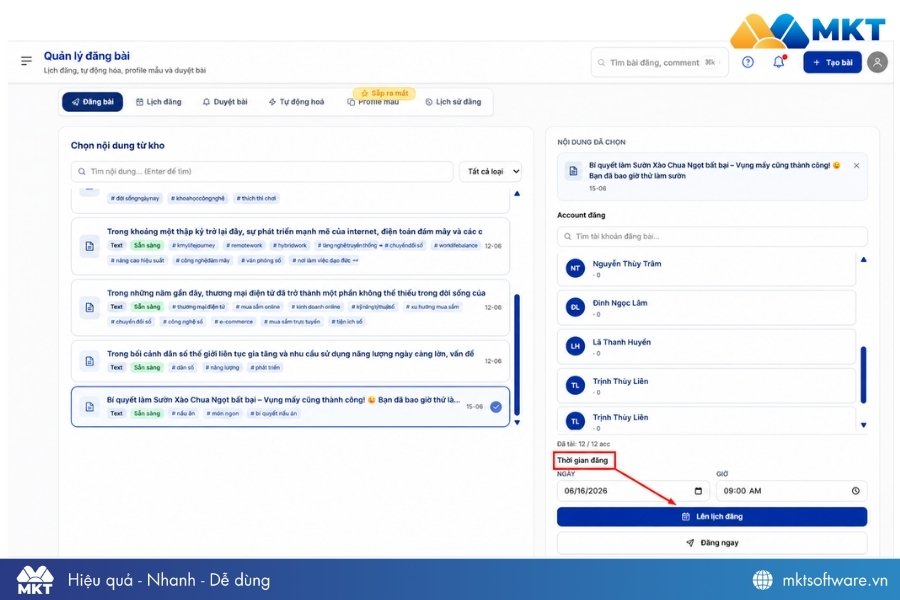Image resolution: width=900 pixels, height=600 pixels.
Task: Click the #hybridwork tag
Action: tap(291, 245)
